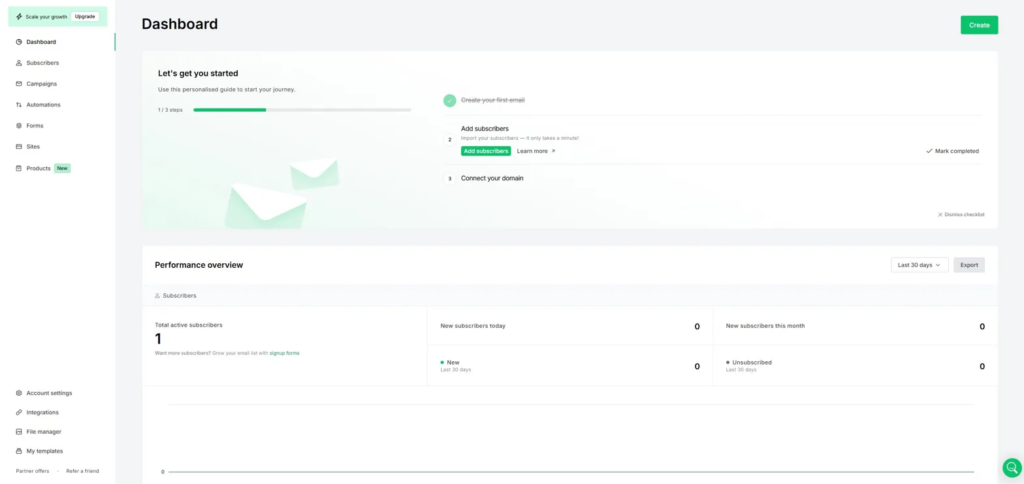1024x484 pixels.
Task: Click the New subscribers this month label
Action: click(765, 326)
